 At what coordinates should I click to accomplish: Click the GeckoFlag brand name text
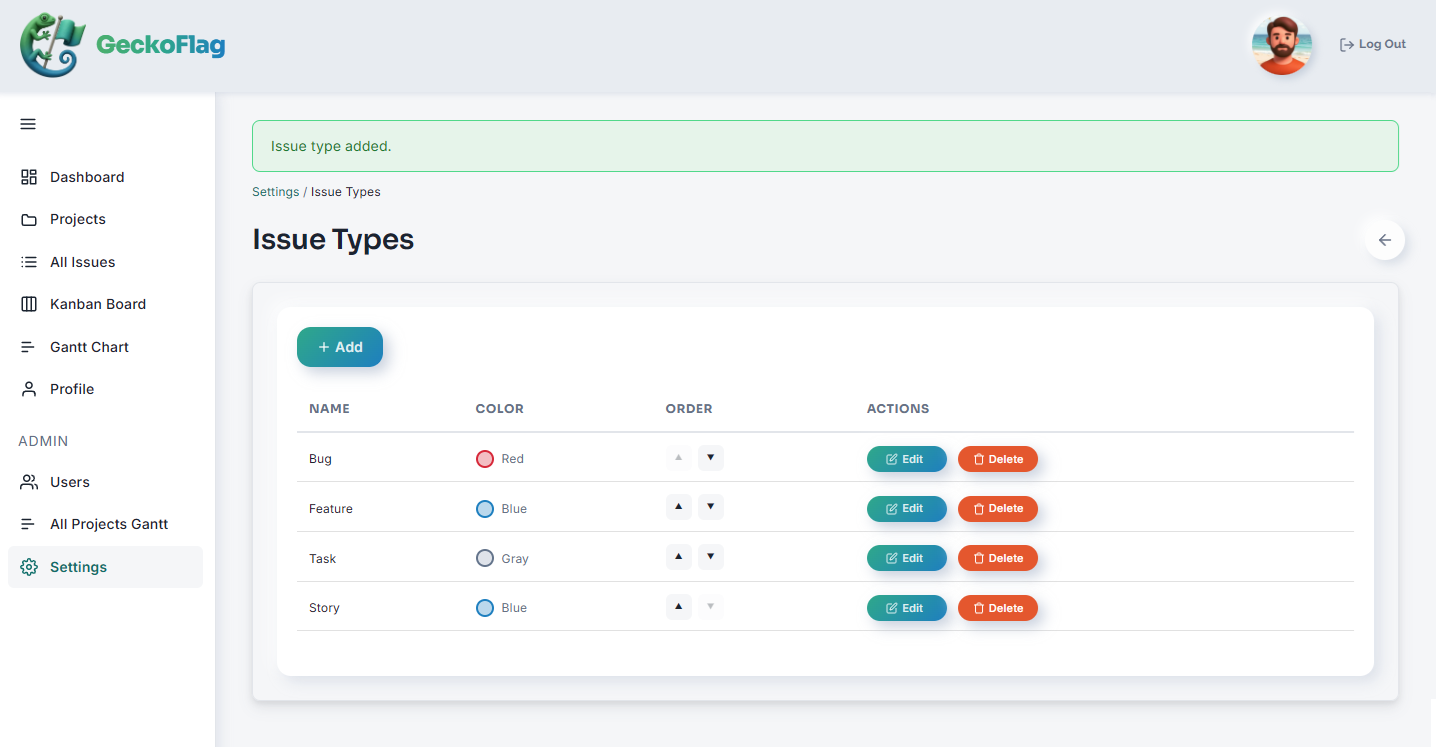point(160,45)
